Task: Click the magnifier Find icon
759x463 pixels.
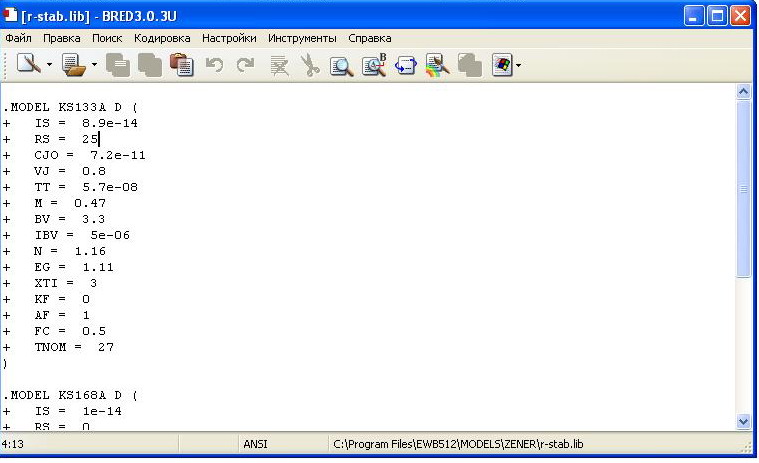Action: 342,65
